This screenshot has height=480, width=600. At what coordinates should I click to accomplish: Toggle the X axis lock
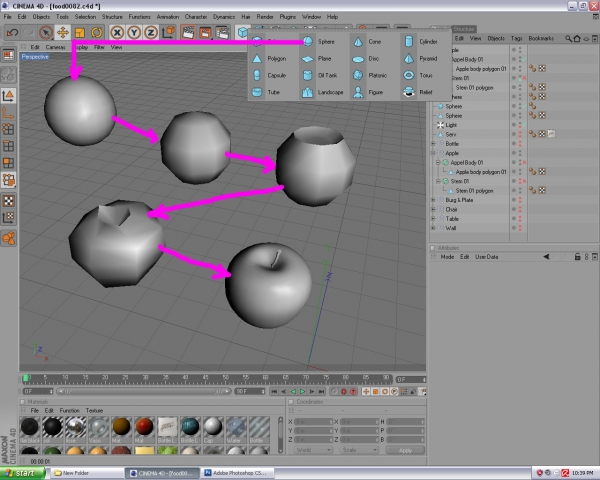[x=117, y=33]
